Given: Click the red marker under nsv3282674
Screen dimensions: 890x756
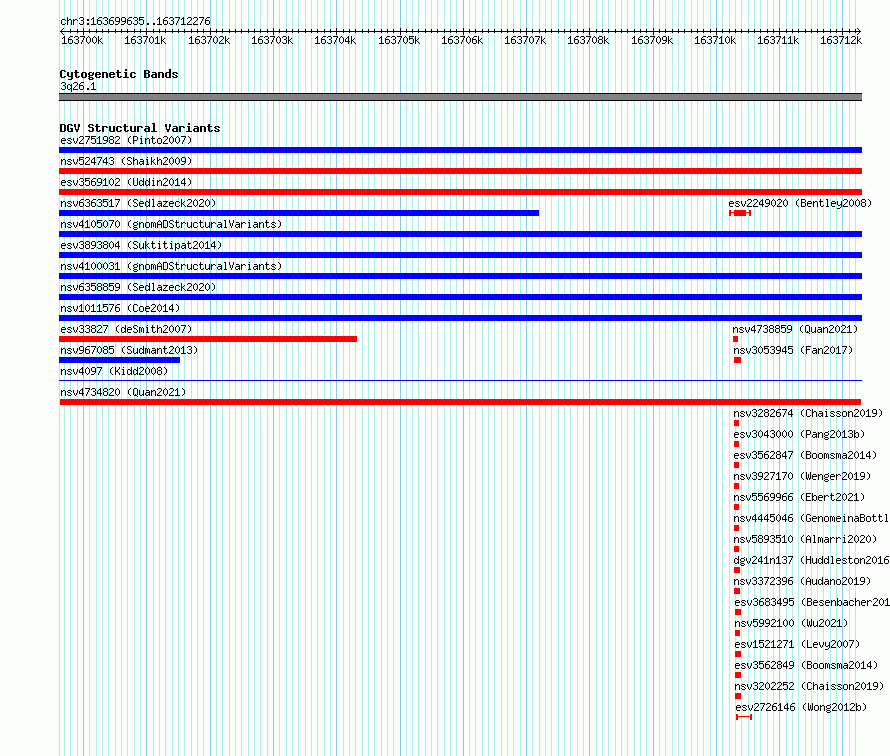Looking at the screenshot, I should click(x=736, y=423).
